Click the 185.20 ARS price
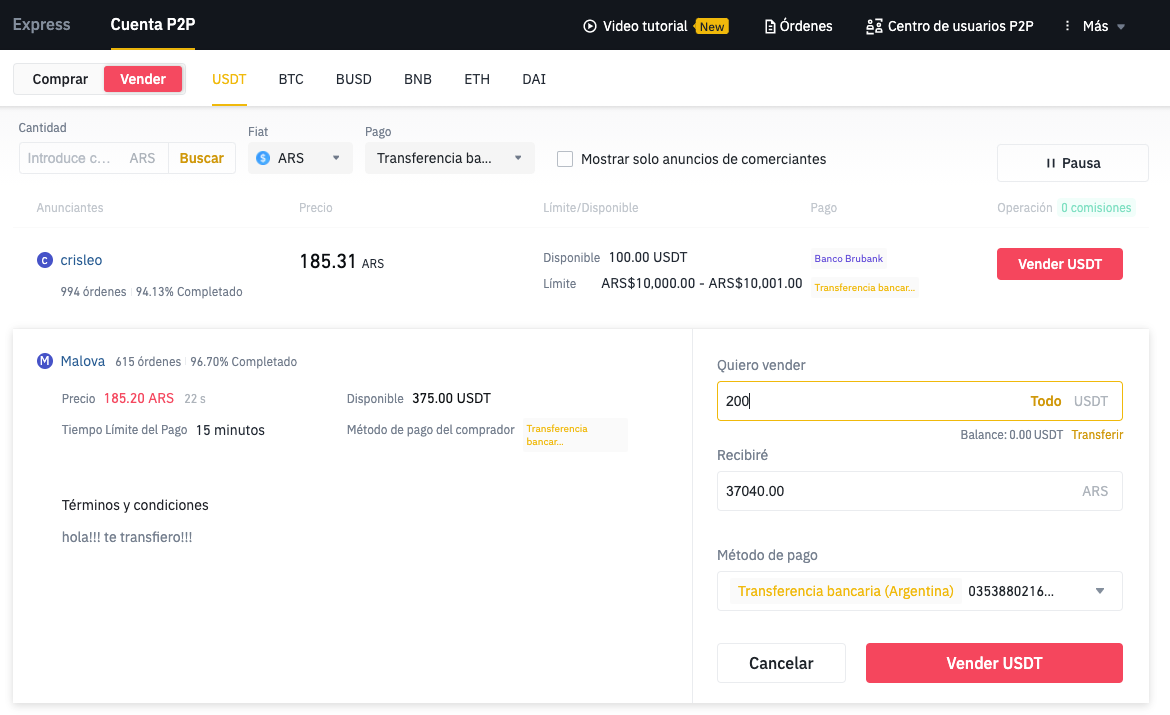This screenshot has width=1170, height=715. (x=139, y=399)
